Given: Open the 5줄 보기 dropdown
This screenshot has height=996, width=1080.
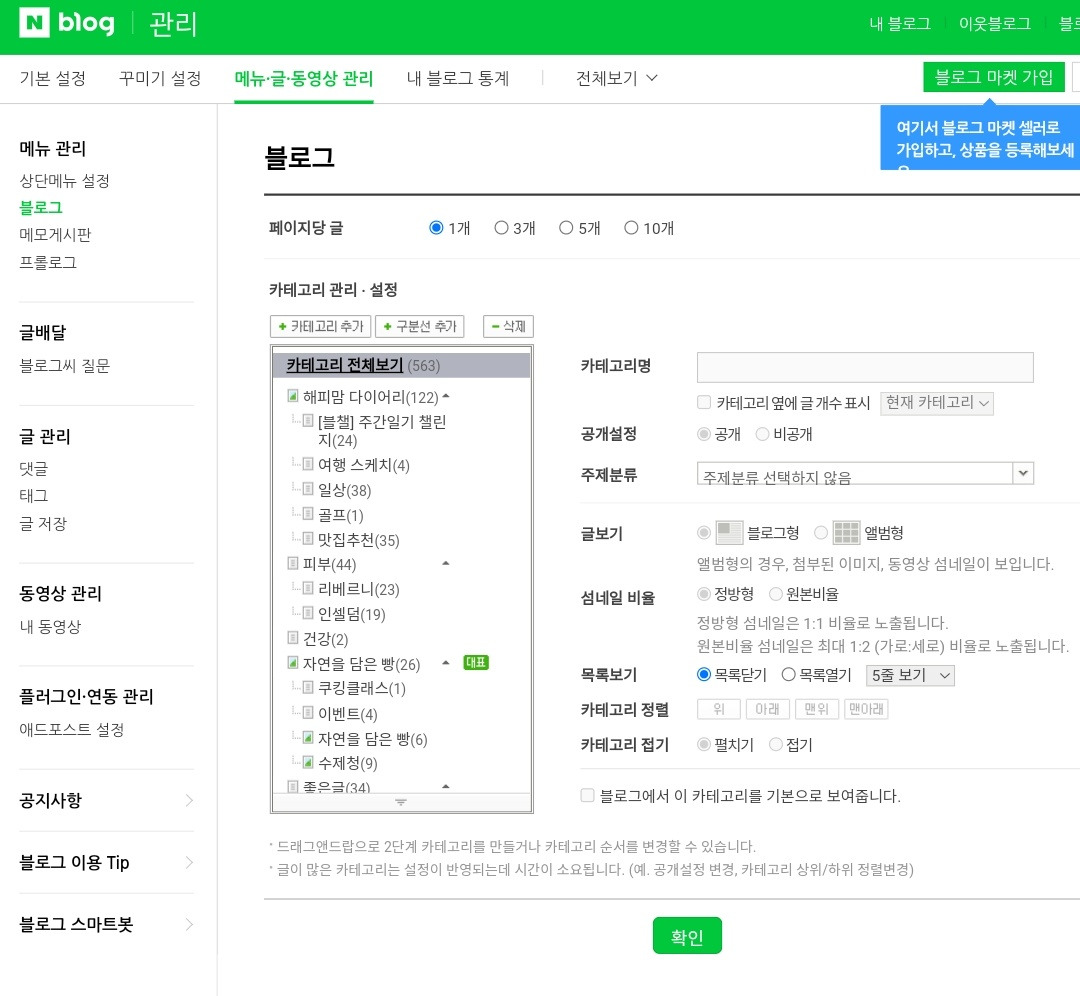Looking at the screenshot, I should tap(909, 675).
